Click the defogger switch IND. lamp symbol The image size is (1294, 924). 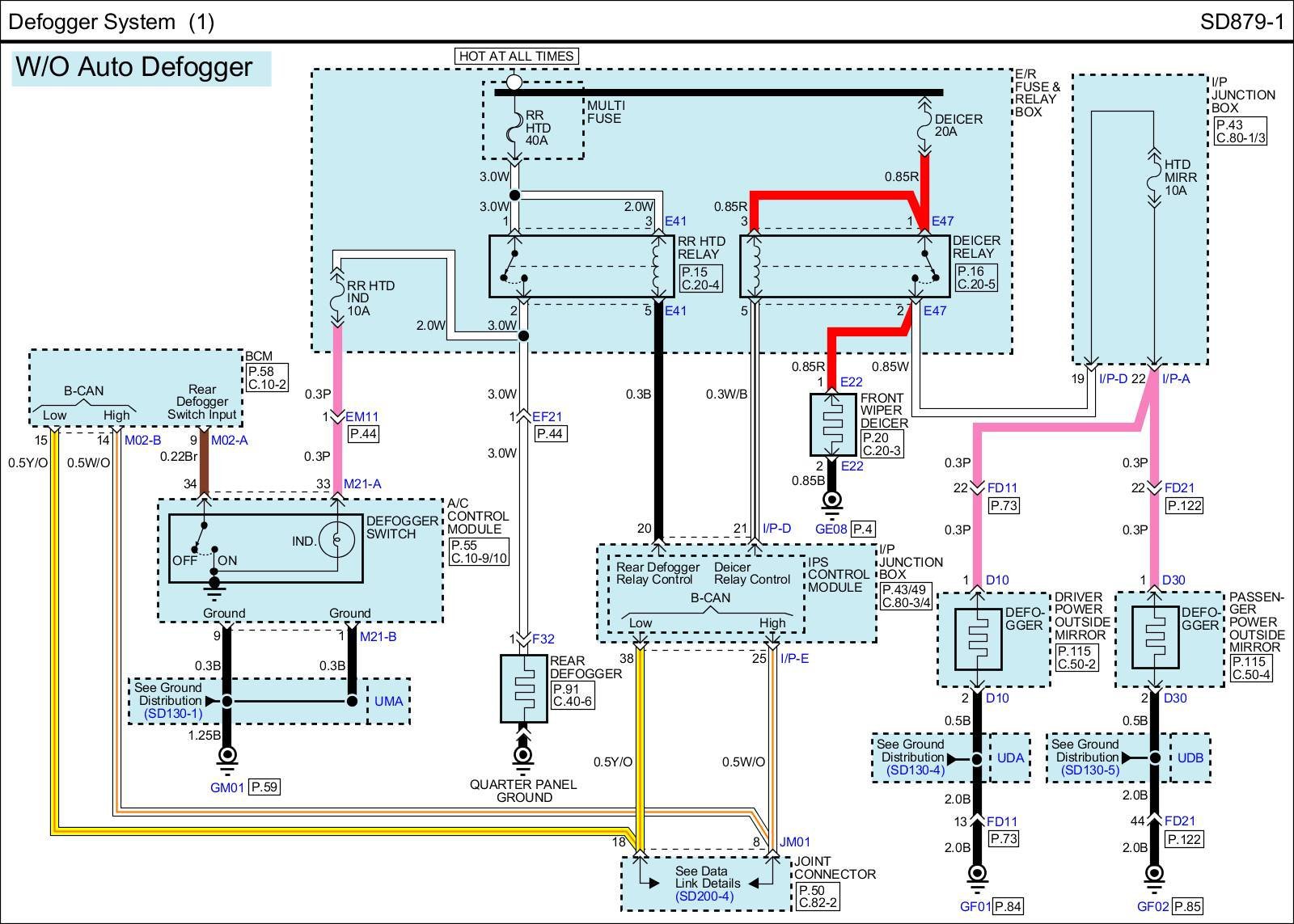tap(336, 540)
